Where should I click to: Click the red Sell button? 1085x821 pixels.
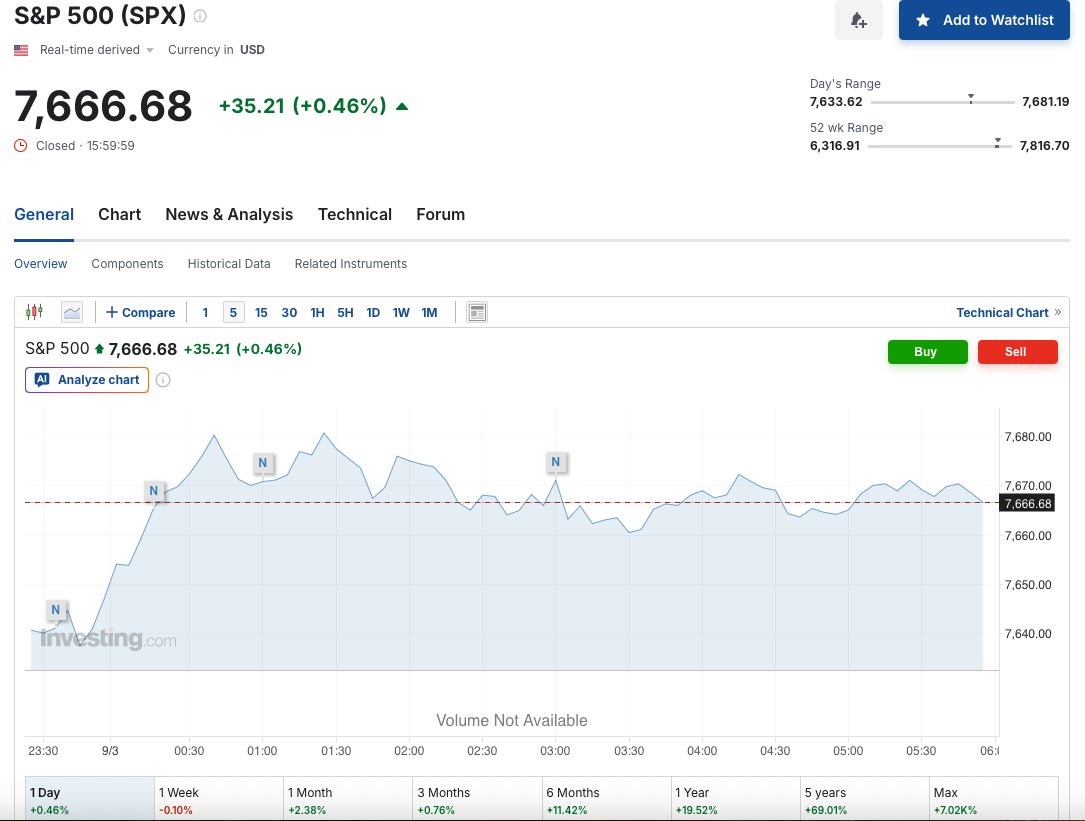click(1018, 352)
